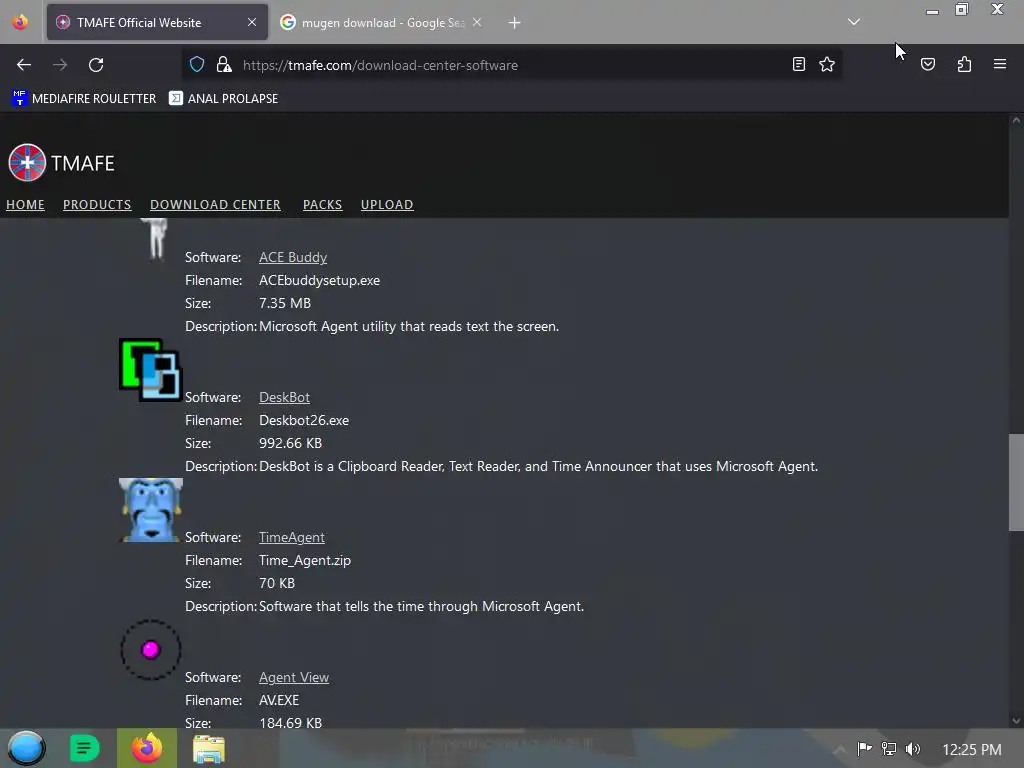Open the DOWNLOAD CENTER navigation link
The height and width of the screenshot is (768, 1024).
216,204
